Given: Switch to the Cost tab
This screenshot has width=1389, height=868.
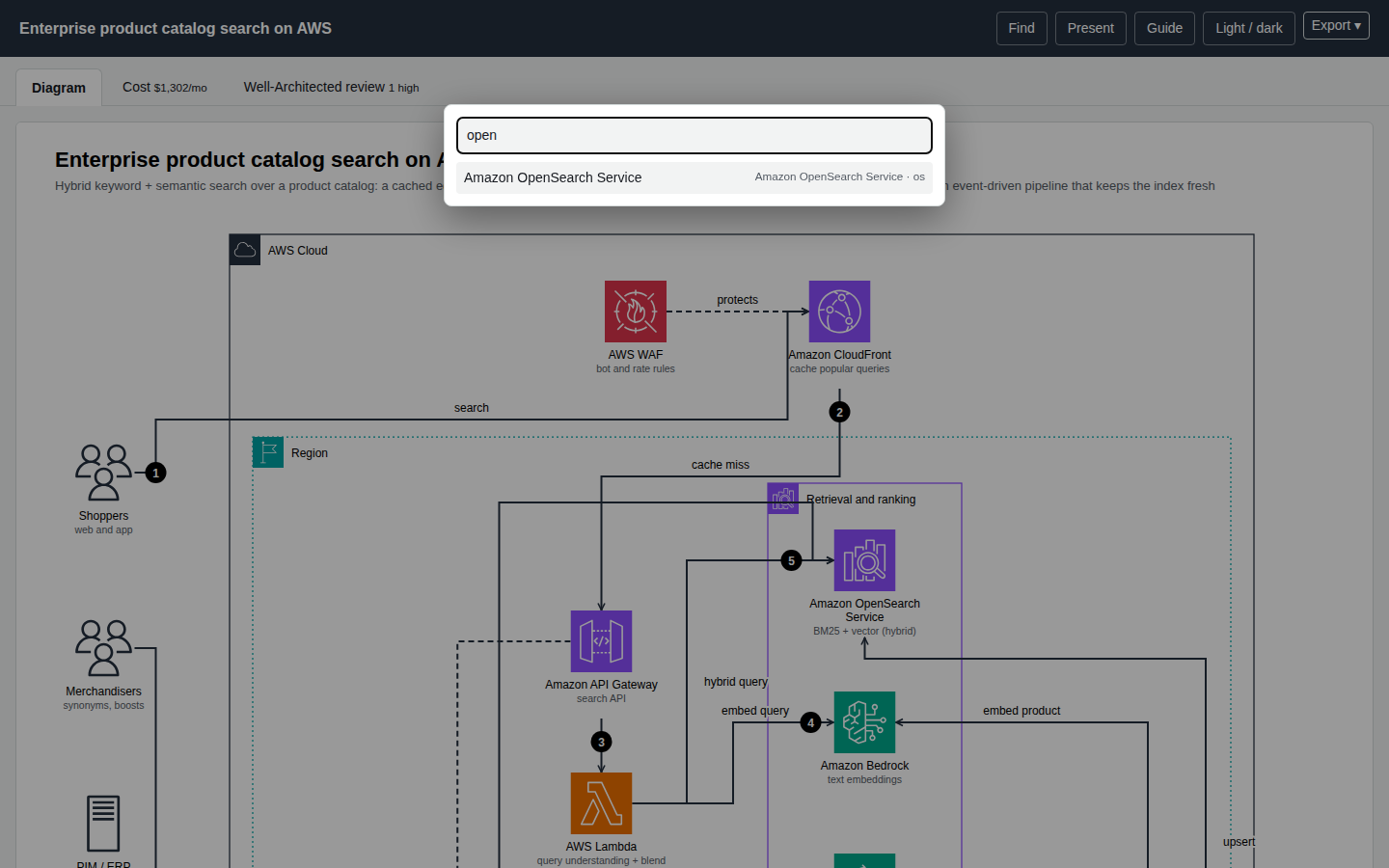Looking at the screenshot, I should 165,87.
